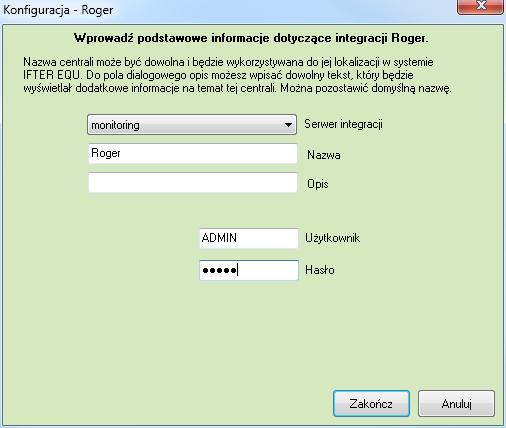Click the Anuluj button

pyautogui.click(x=456, y=404)
